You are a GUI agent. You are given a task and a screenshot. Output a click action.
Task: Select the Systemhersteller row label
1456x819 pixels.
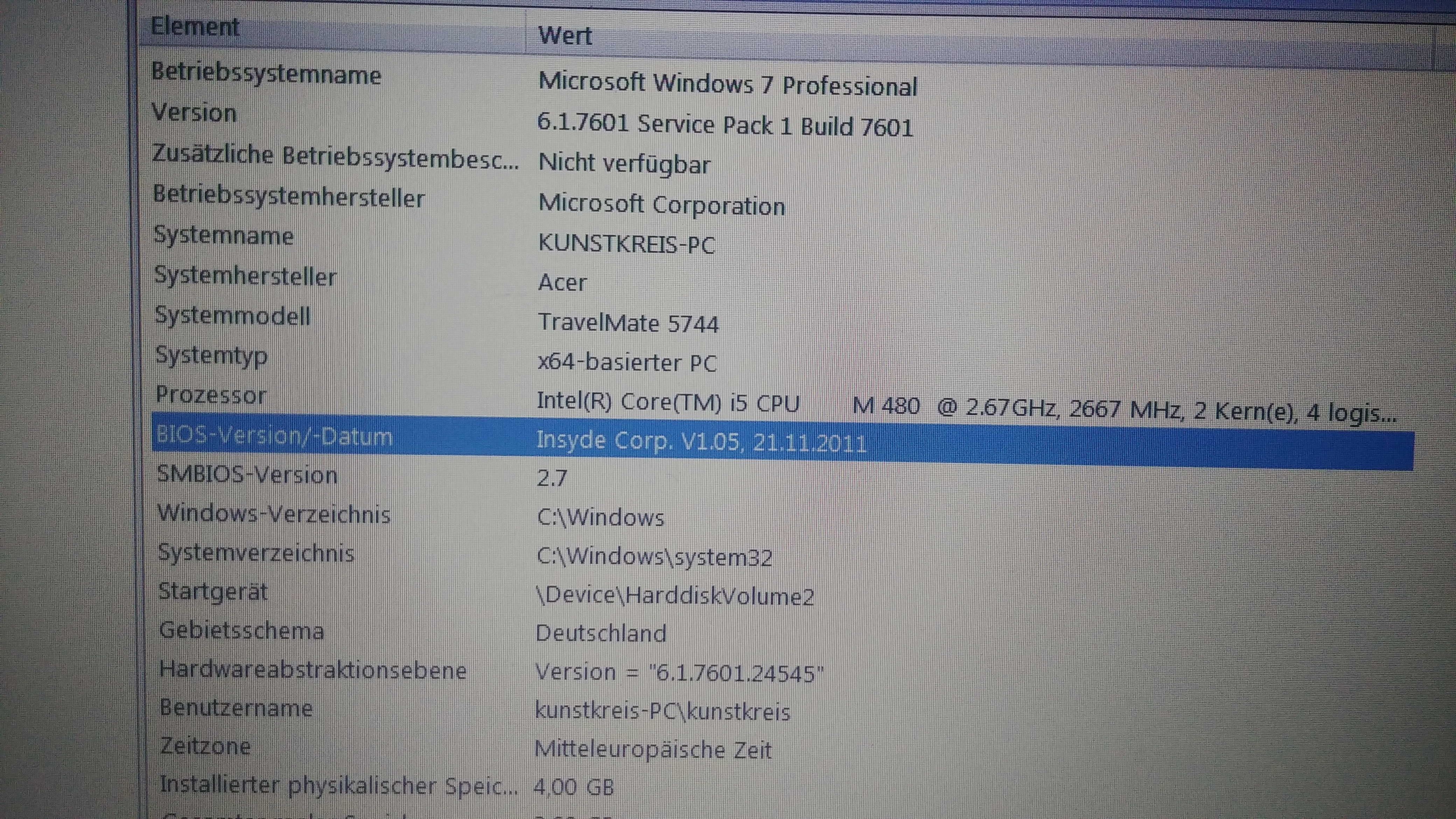(245, 276)
